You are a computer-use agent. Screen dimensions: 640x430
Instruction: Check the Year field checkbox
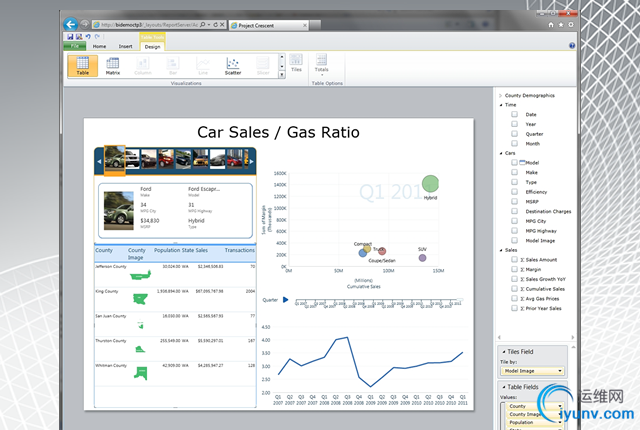514,124
